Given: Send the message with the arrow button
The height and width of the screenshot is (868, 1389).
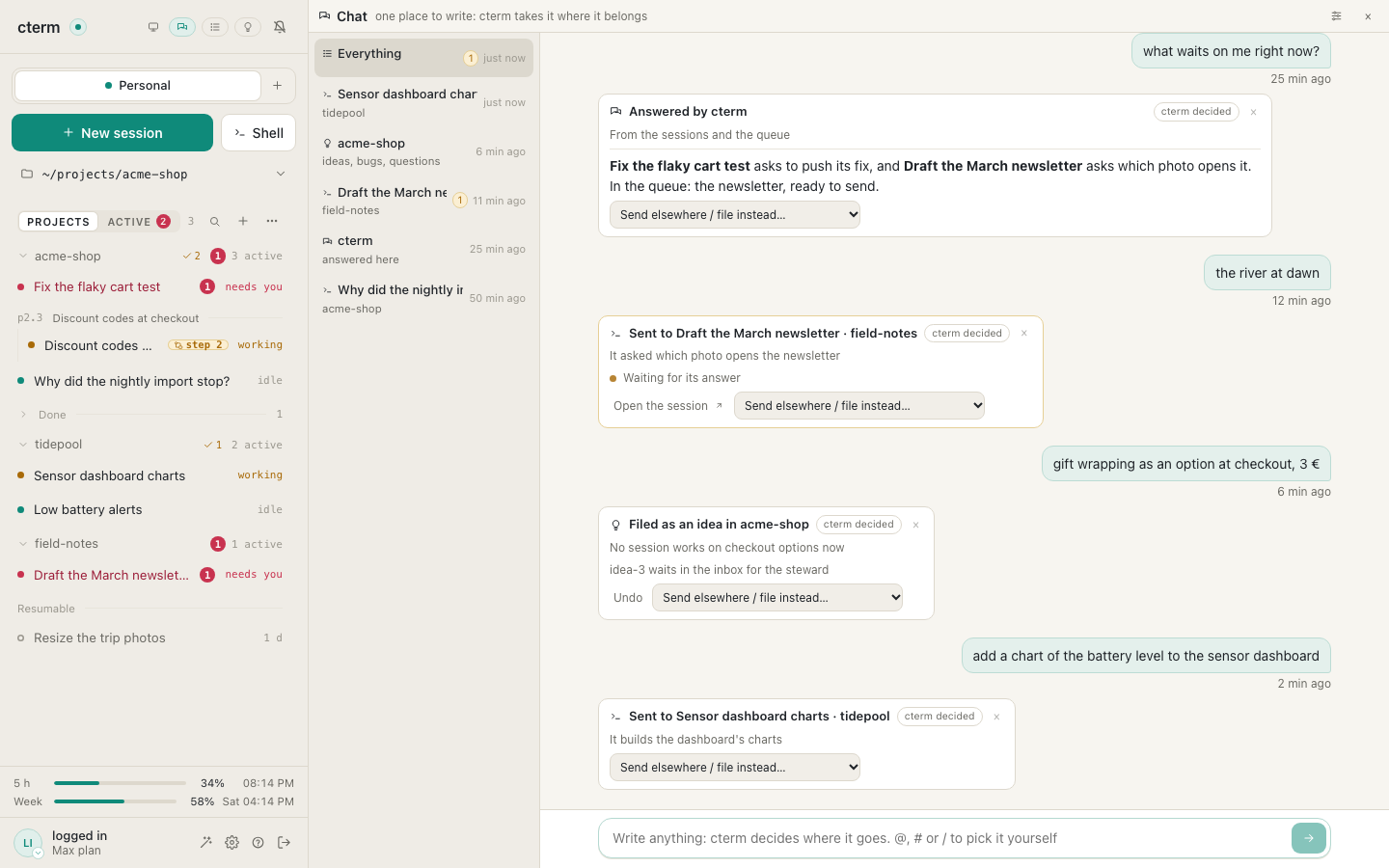Looking at the screenshot, I should [x=1309, y=838].
